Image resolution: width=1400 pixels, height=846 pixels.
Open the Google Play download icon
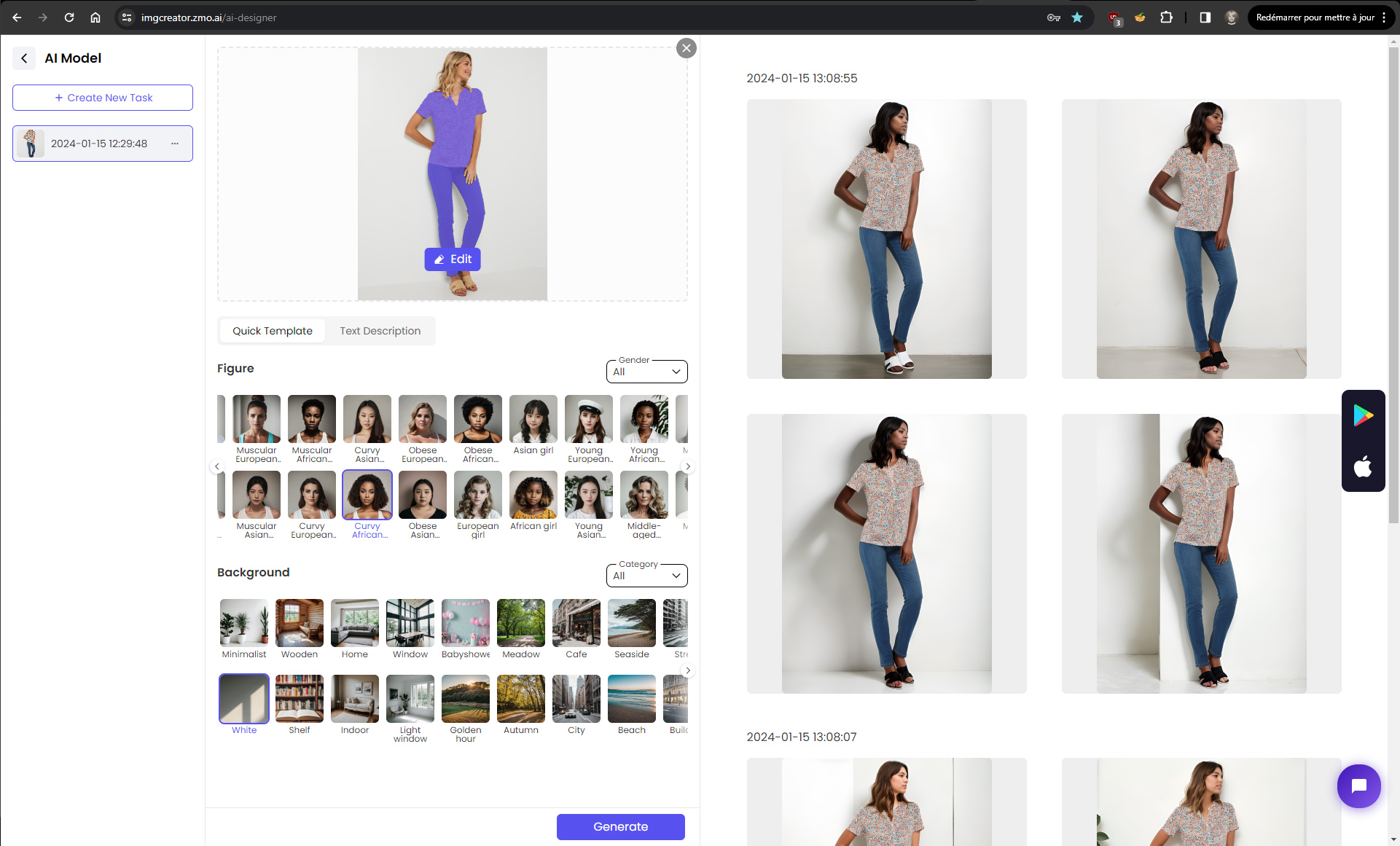click(x=1363, y=415)
